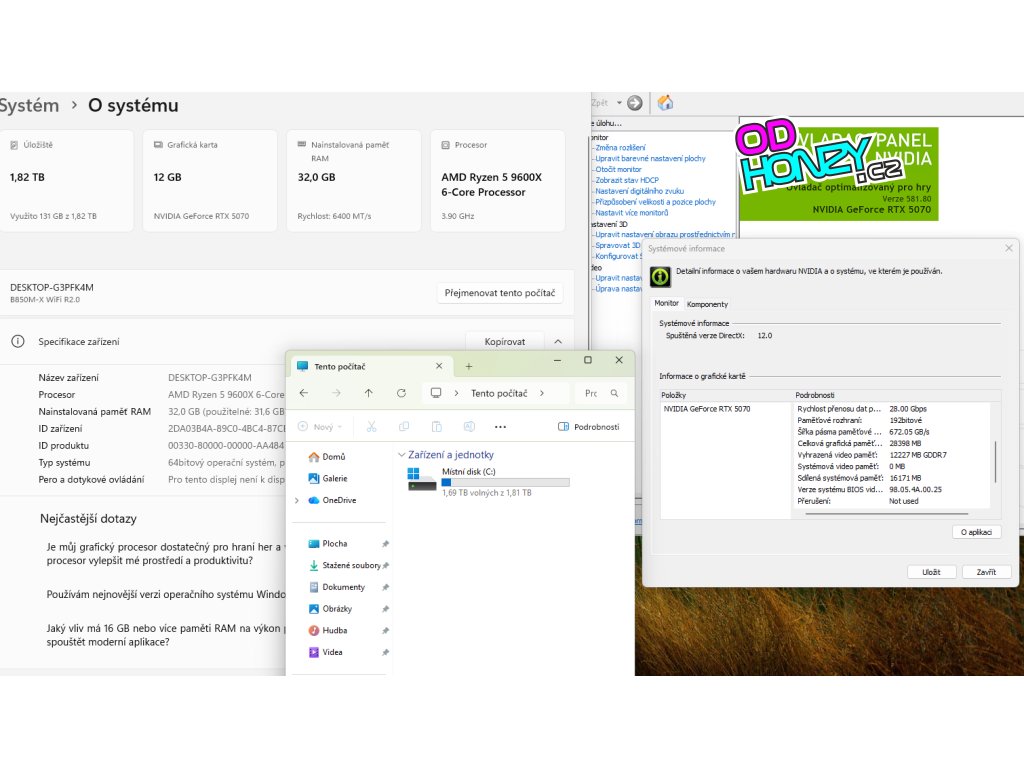Click the Refresh icon in File Explorer
Image resolution: width=1024 pixels, height=768 pixels.
point(401,394)
